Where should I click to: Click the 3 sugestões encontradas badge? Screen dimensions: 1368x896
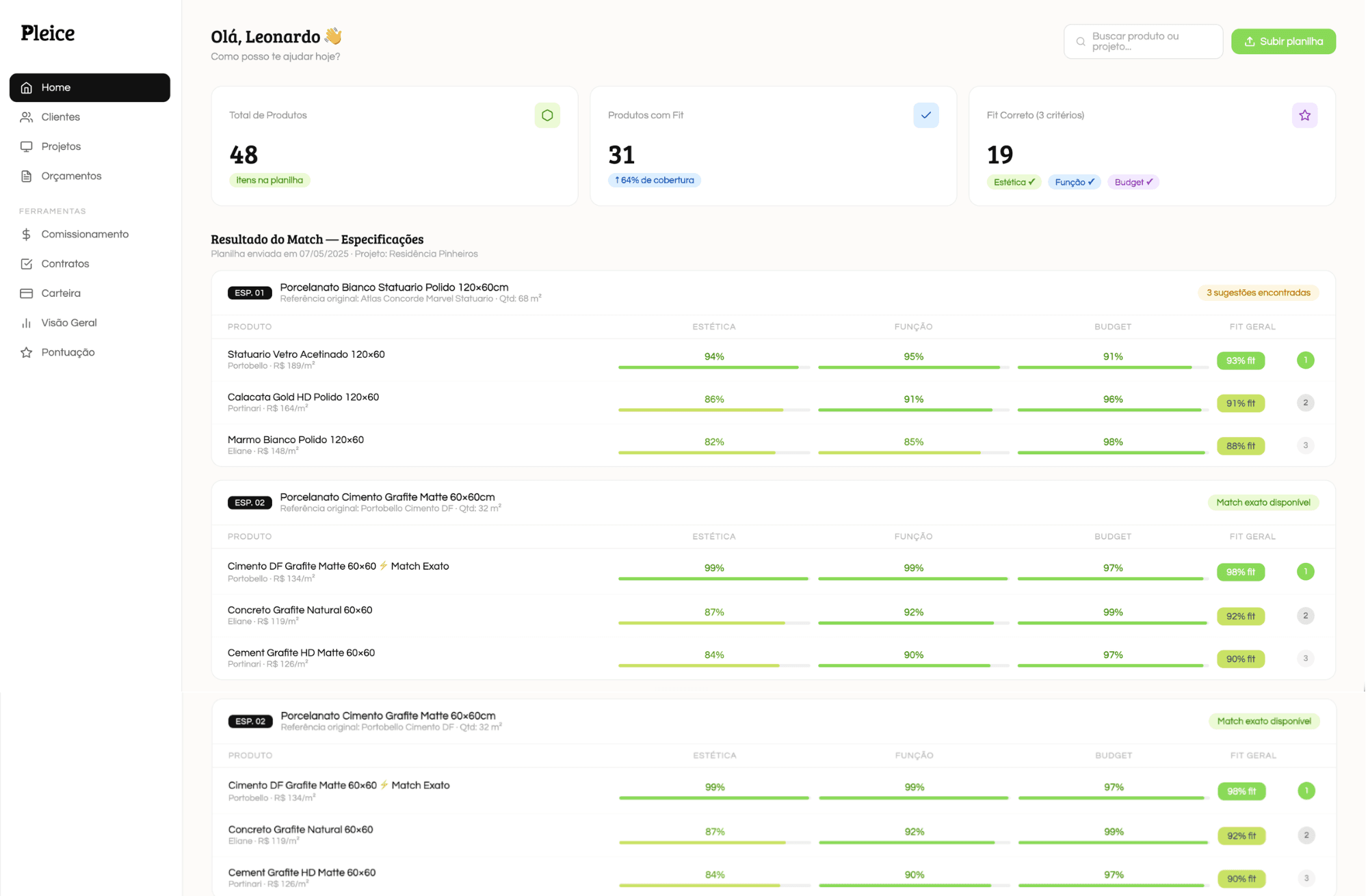(1258, 293)
